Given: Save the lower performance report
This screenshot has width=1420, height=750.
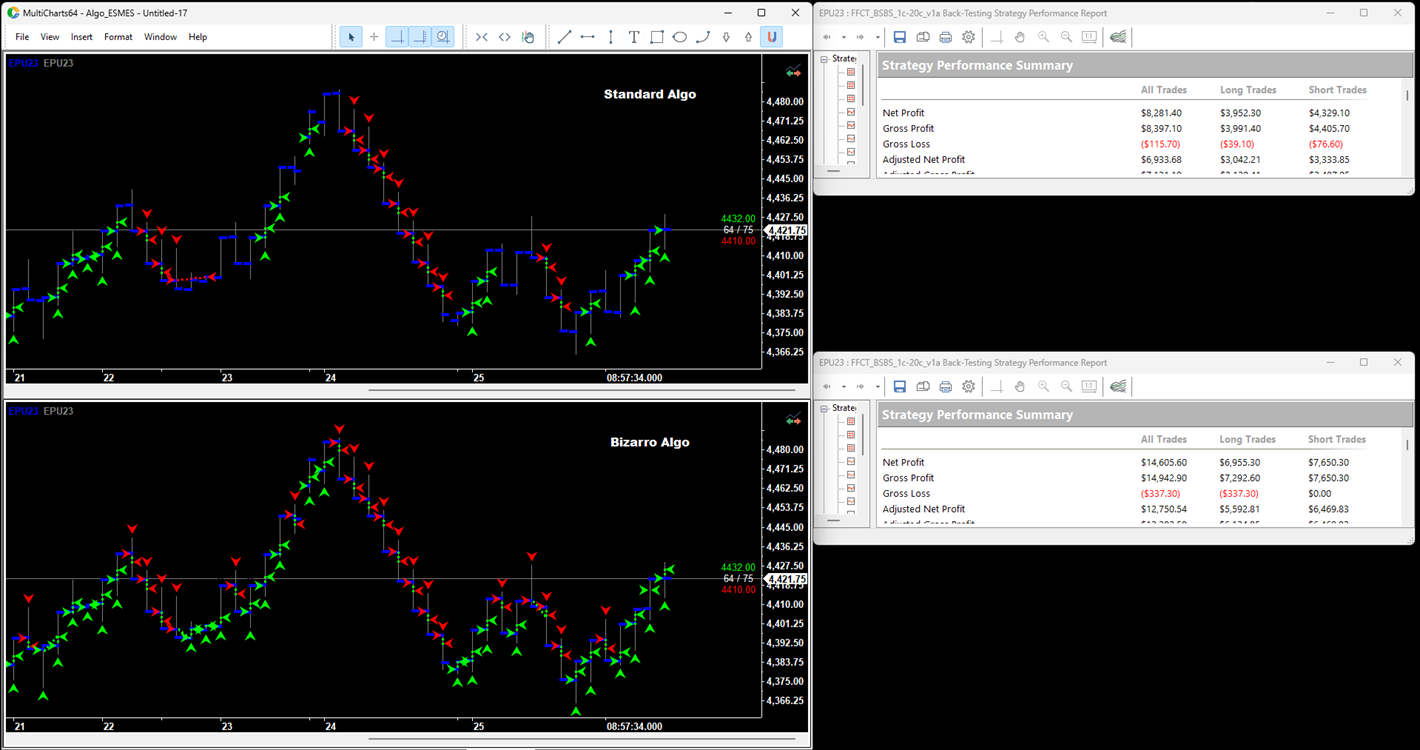Looking at the screenshot, I should 899,386.
